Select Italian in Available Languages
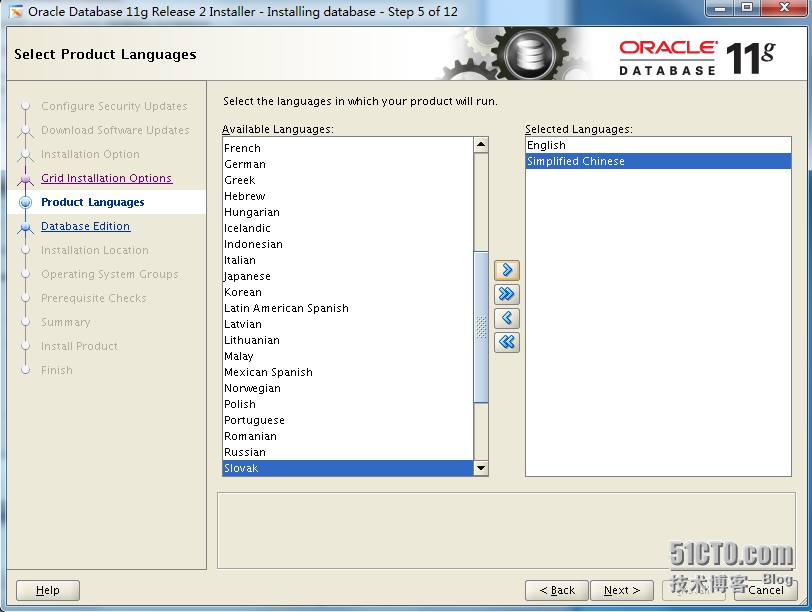The height and width of the screenshot is (612, 812). click(x=347, y=260)
